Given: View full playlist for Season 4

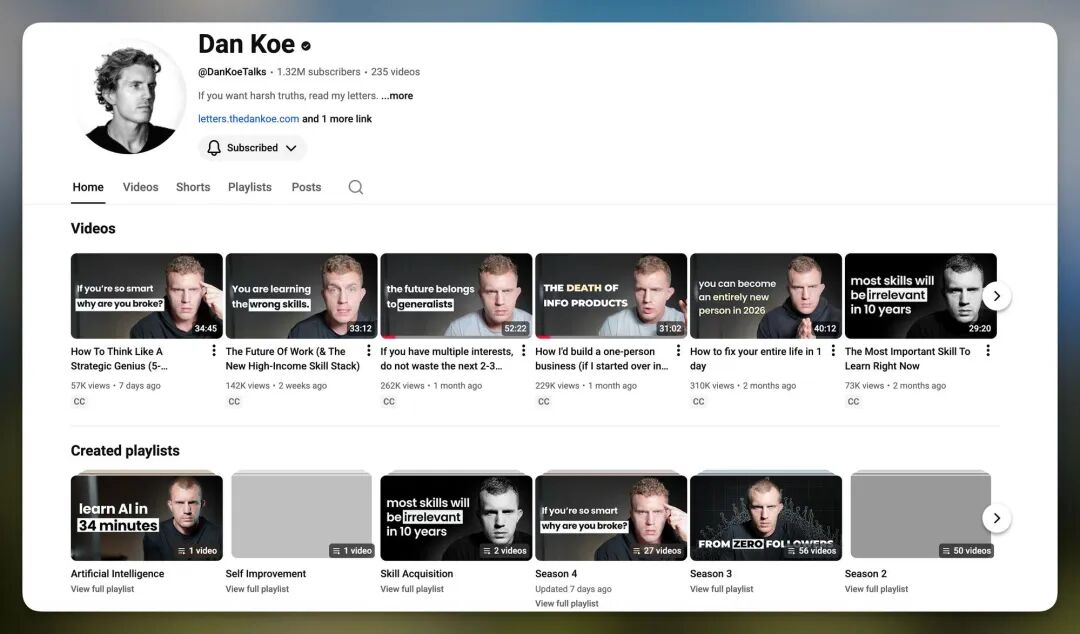Looking at the screenshot, I should point(567,604).
